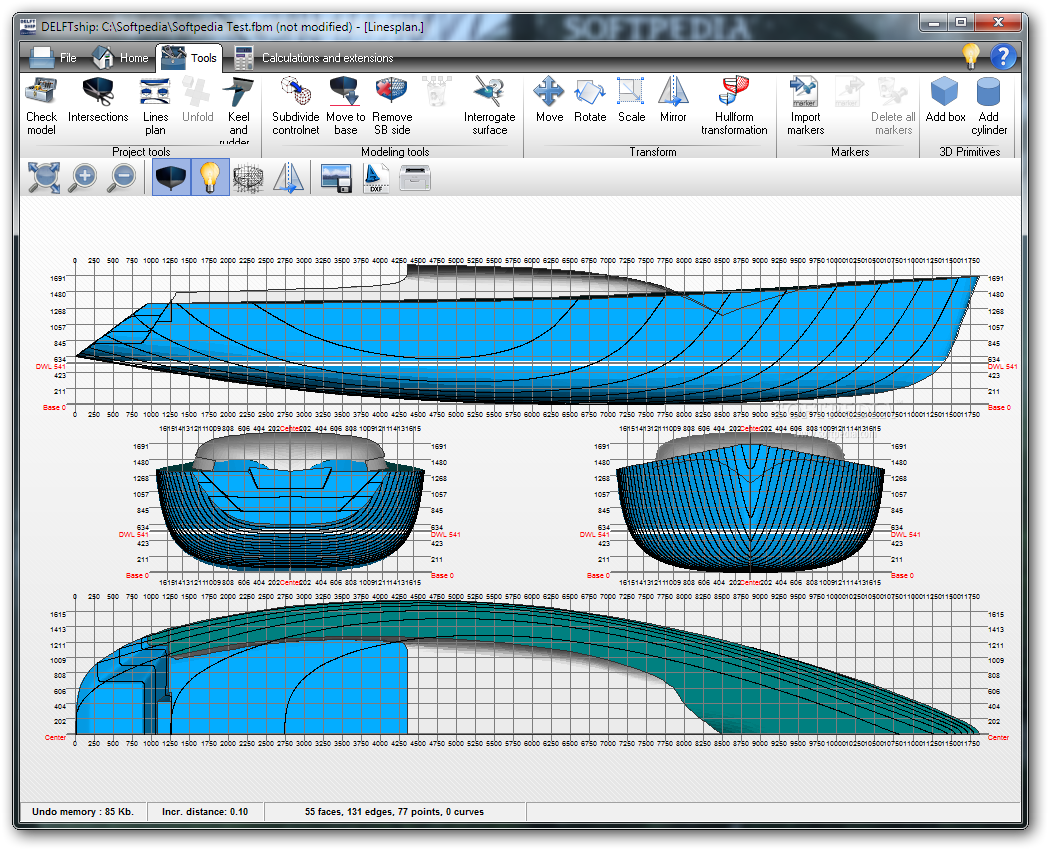The height and width of the screenshot is (850, 1049).
Task: Run the Check model tool
Action: 41,107
